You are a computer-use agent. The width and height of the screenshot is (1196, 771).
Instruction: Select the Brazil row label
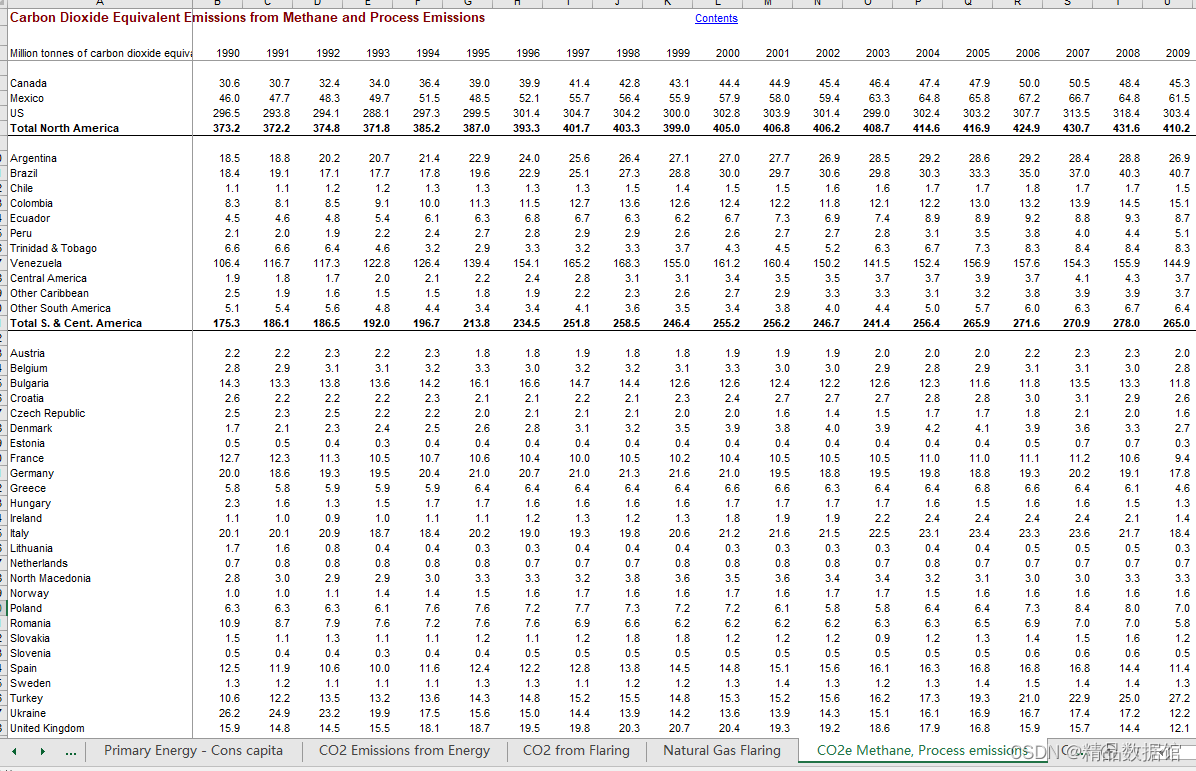[x=24, y=173]
